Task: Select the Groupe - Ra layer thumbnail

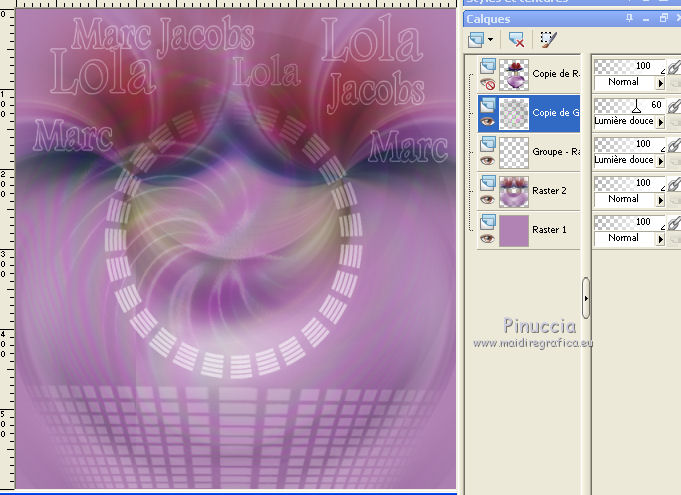Action: 514,153
